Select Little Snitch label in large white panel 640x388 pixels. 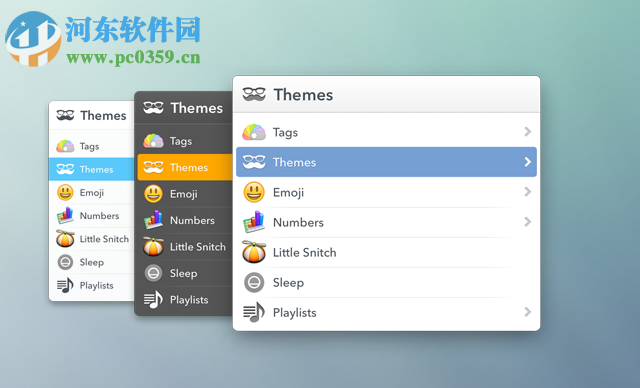coord(304,253)
